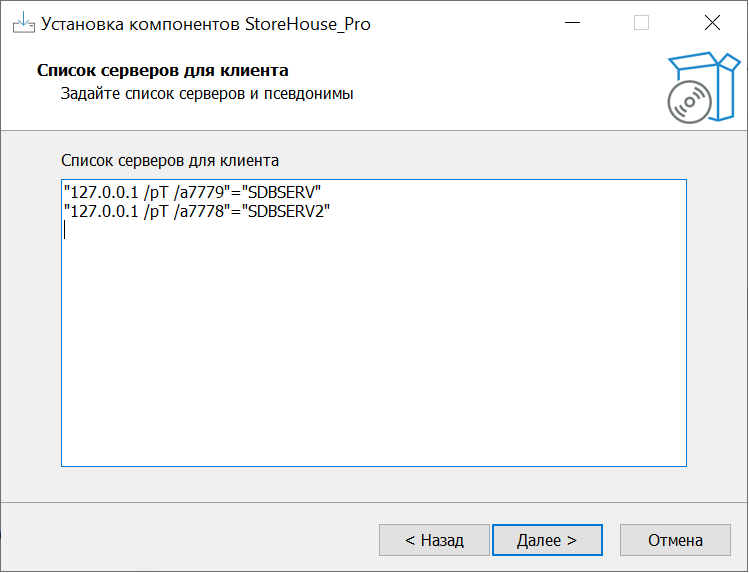The height and width of the screenshot is (573, 749).
Task: Place cursor in the SDBSERV server line
Action: [x=190, y=191]
